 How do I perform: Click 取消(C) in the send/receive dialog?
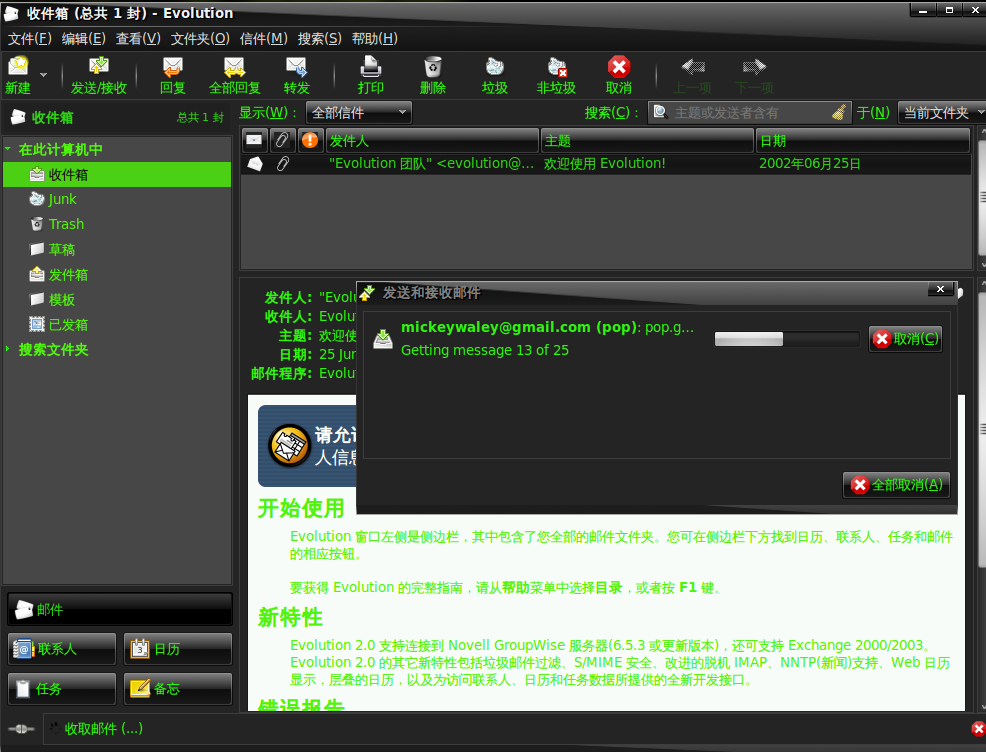tap(906, 339)
